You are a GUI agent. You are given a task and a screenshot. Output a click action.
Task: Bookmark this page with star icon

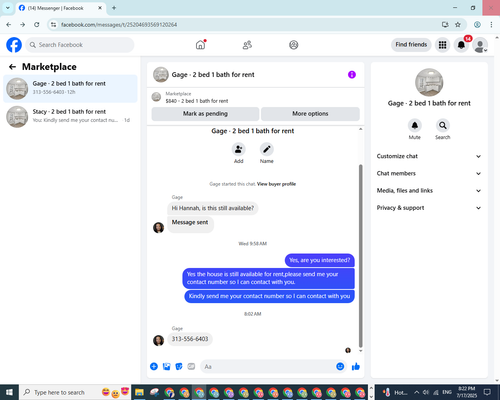point(458,25)
